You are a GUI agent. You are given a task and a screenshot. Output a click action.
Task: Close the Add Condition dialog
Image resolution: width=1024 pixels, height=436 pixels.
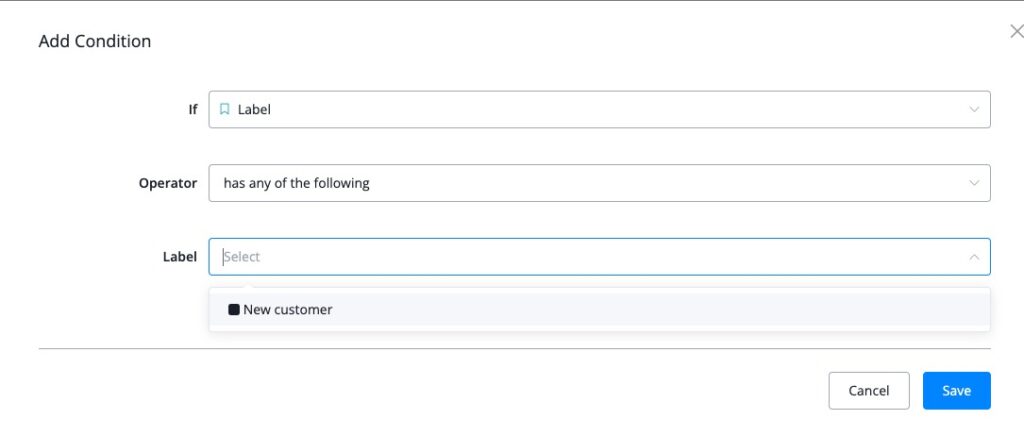[1016, 32]
